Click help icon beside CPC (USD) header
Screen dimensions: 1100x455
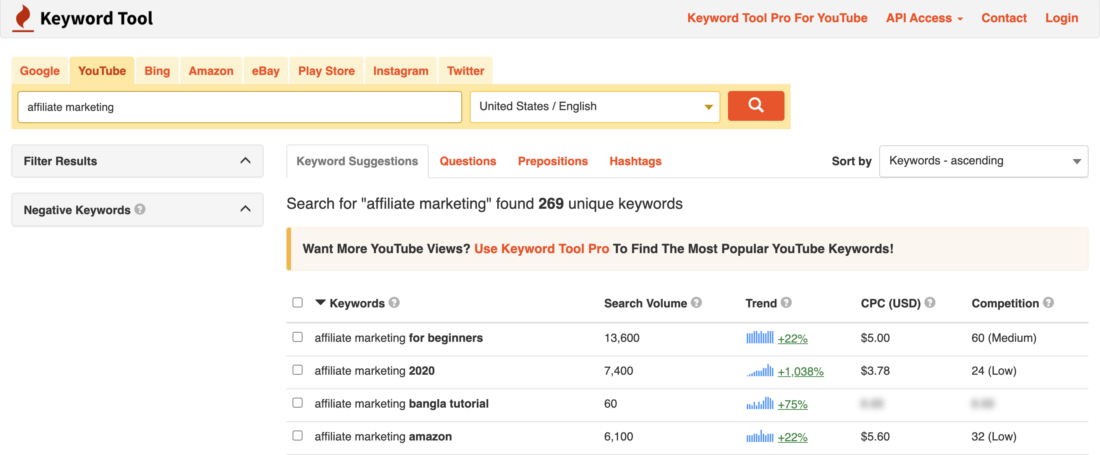(x=930, y=303)
